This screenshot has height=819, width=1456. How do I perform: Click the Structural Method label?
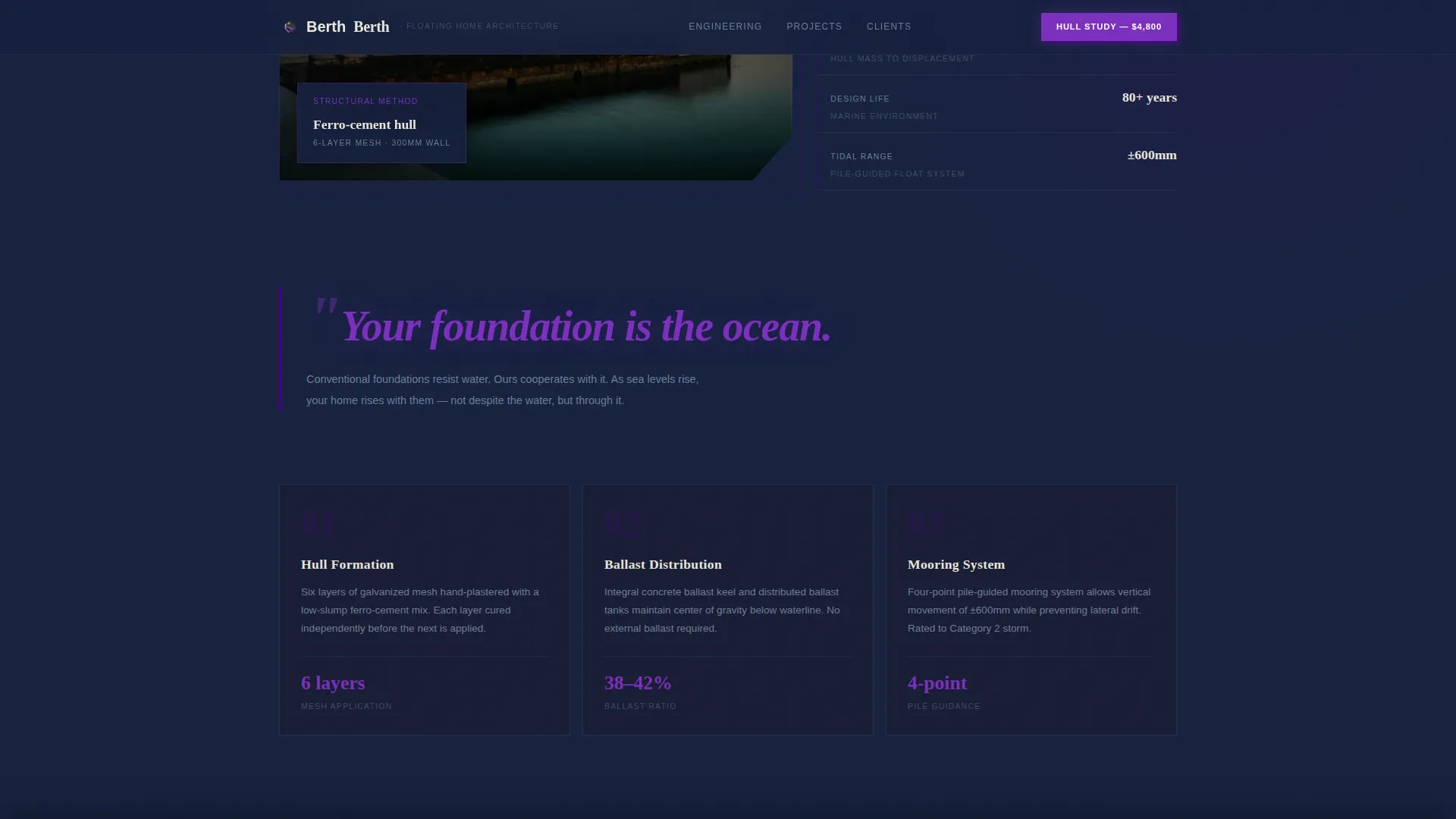[366, 101]
